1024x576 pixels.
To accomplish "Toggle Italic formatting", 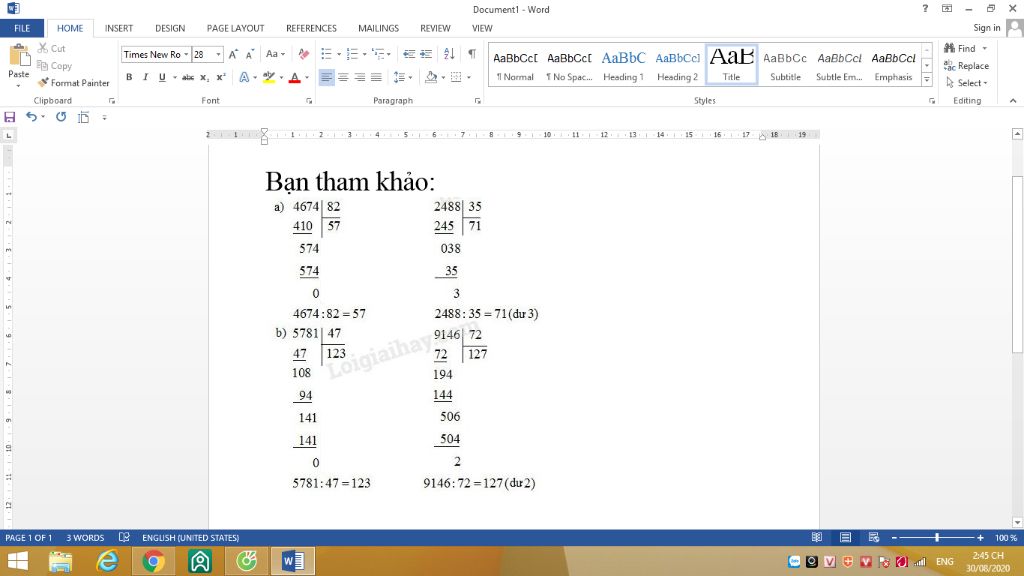I will point(145,77).
